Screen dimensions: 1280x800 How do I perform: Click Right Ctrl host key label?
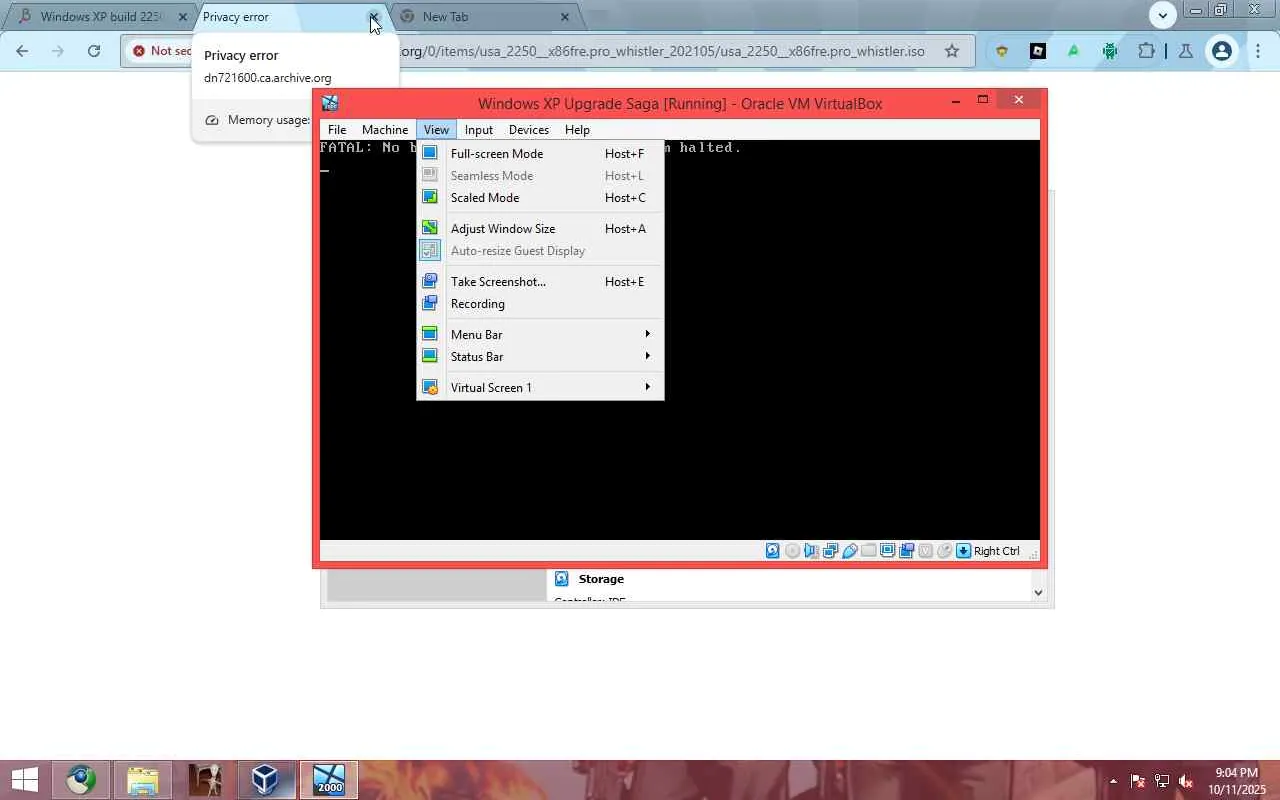(997, 551)
